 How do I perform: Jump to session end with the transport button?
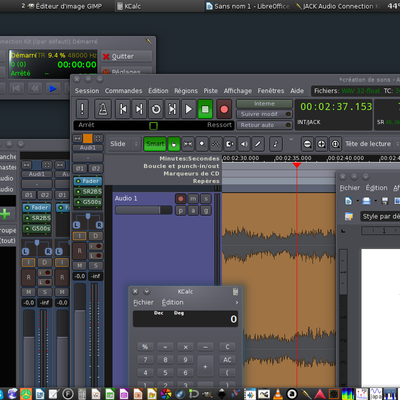click(139, 109)
